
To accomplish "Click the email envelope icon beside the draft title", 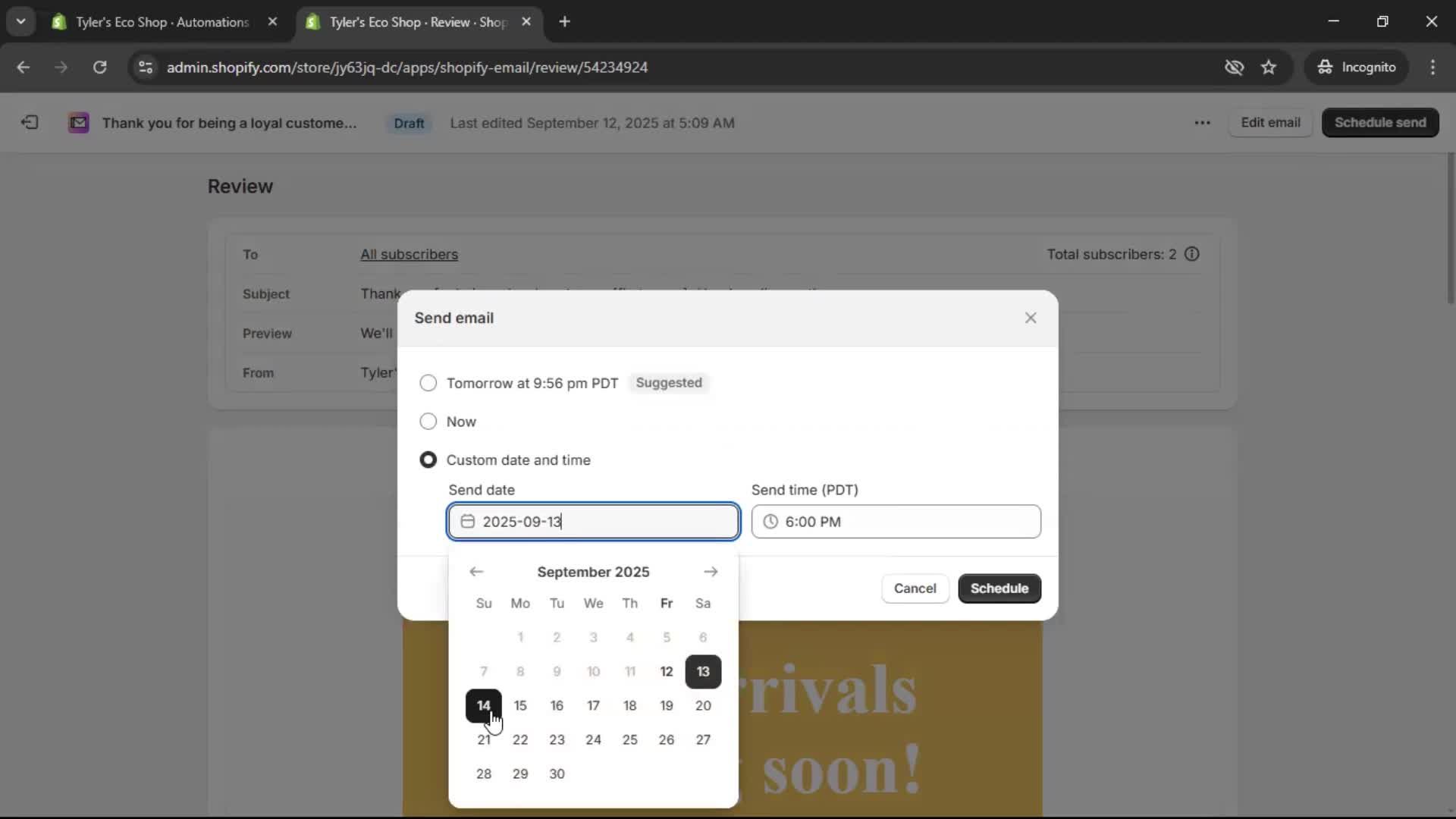I will click(78, 122).
